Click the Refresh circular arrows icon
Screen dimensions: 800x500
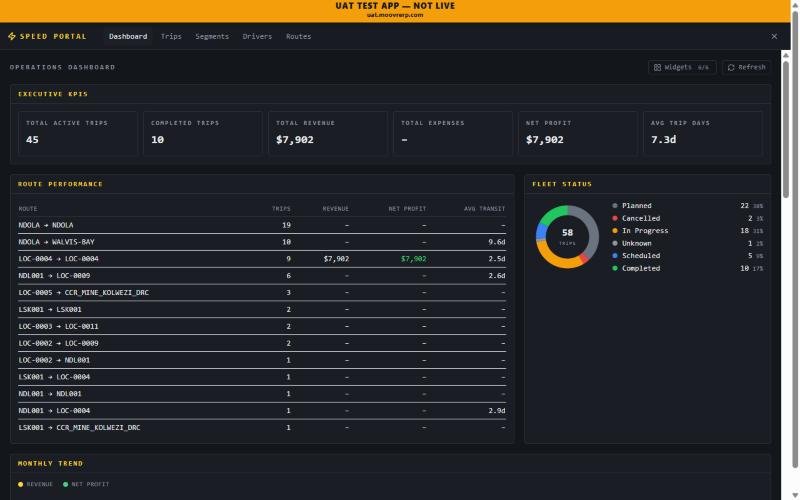click(x=731, y=67)
